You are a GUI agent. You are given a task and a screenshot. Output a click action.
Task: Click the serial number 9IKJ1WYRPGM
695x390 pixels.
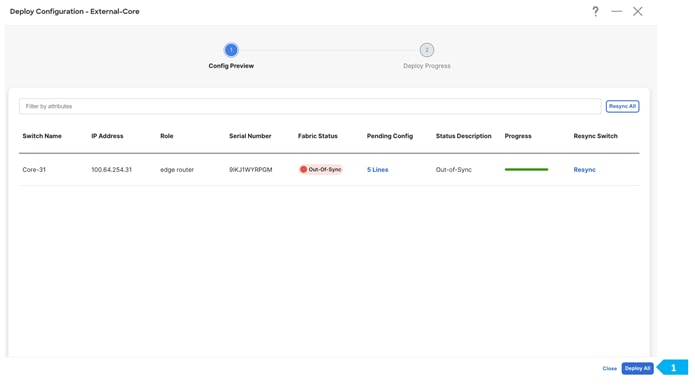[x=250, y=170]
